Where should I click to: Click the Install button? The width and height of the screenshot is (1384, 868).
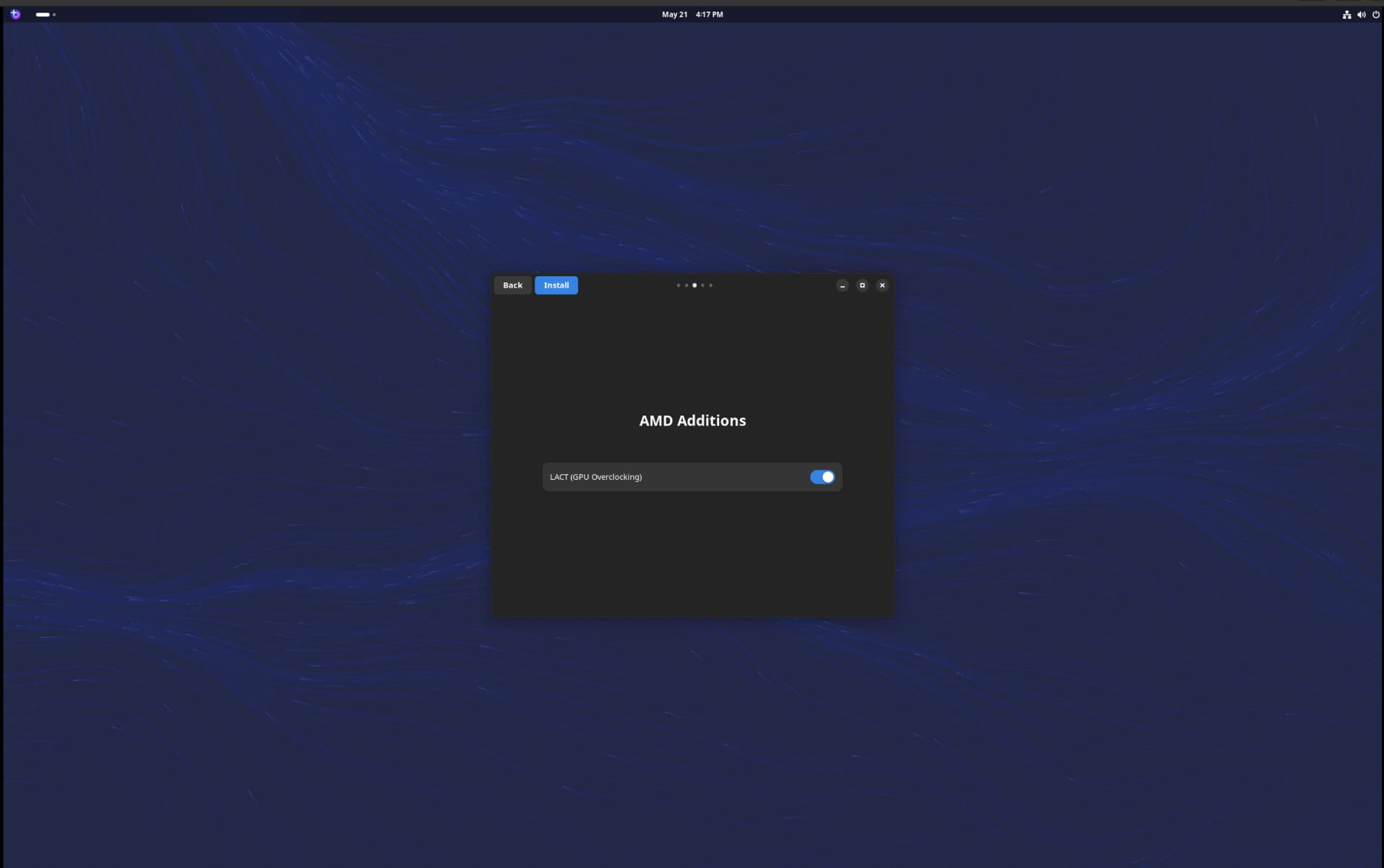556,285
